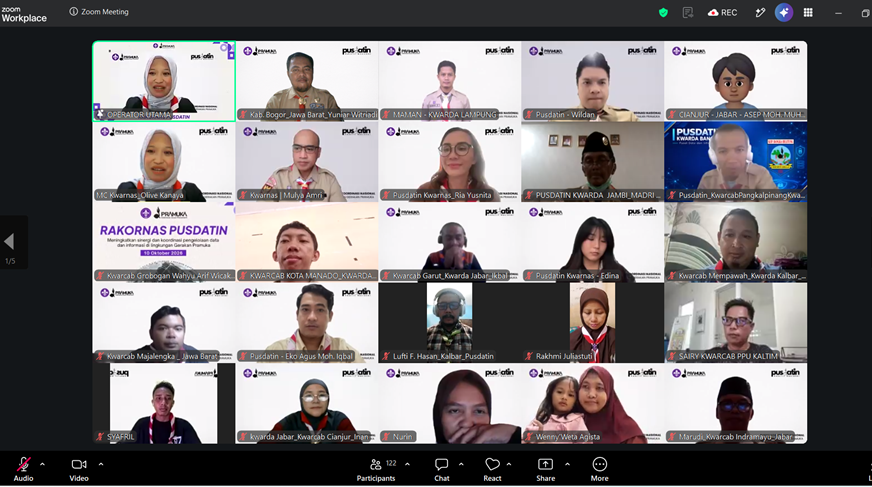Expand the Share options caret
This screenshot has height=487, width=872.
pyautogui.click(x=567, y=464)
